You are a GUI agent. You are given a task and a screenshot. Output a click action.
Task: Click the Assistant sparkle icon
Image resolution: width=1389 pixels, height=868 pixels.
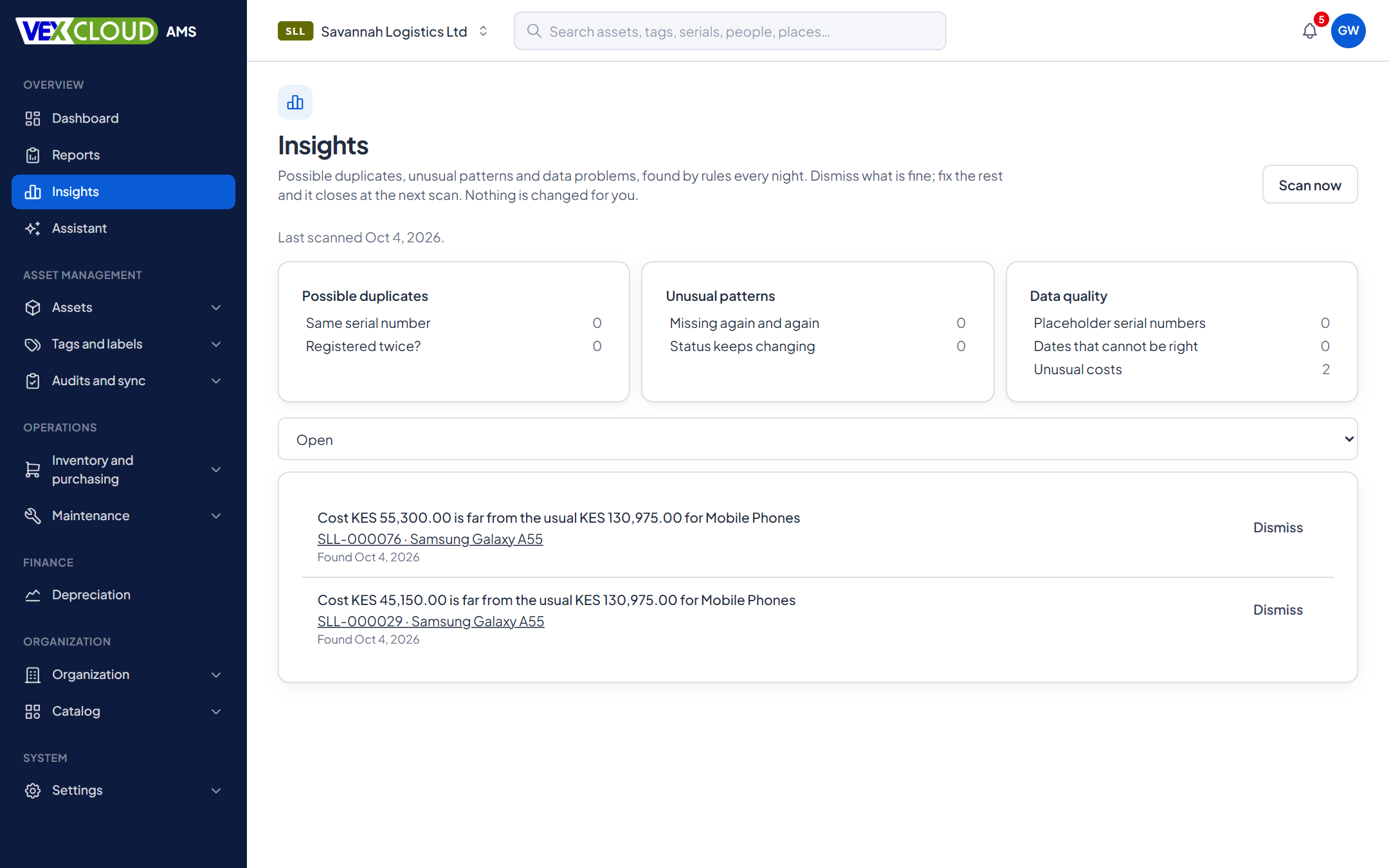tap(33, 228)
